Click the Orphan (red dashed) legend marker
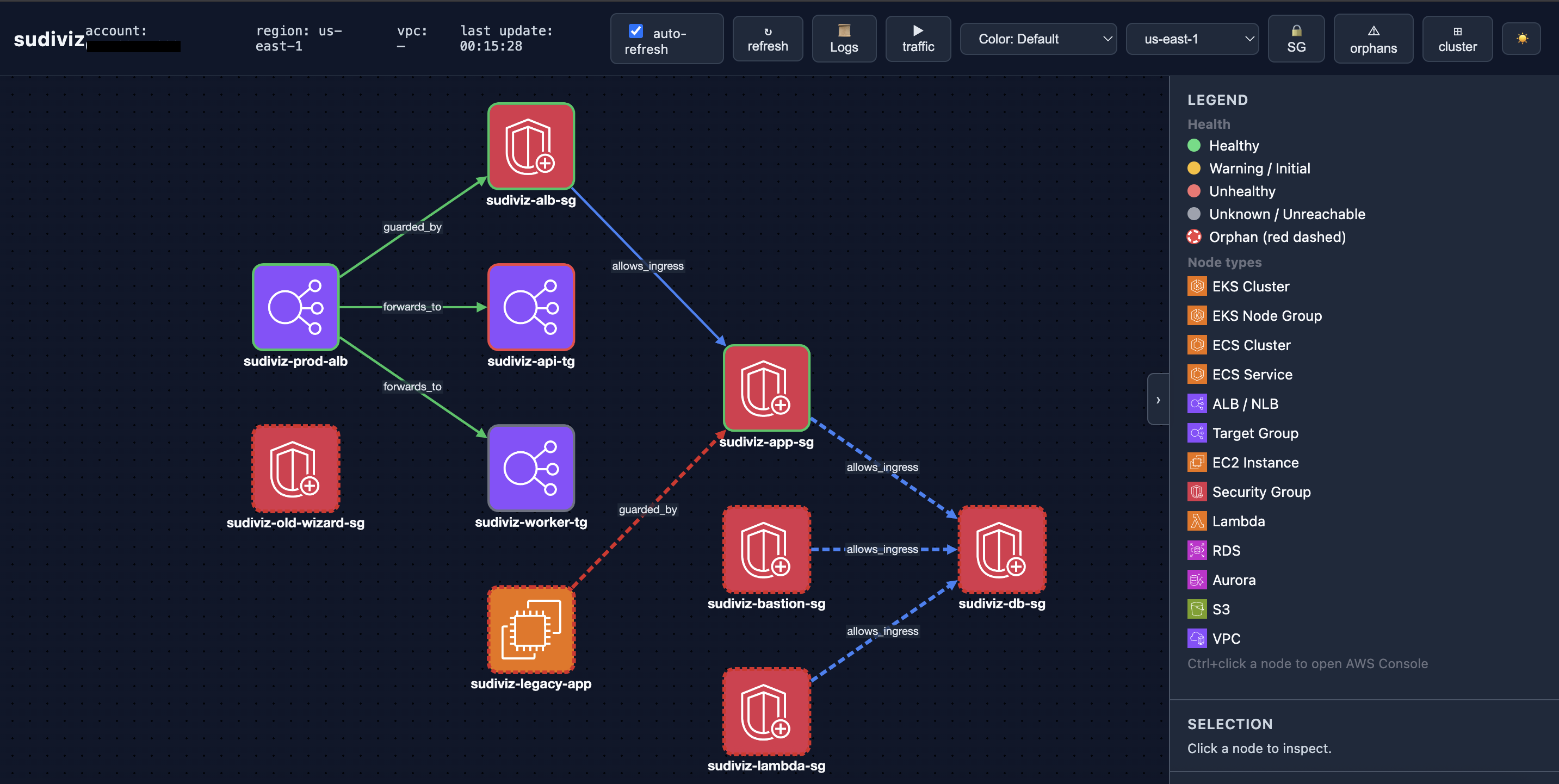Screen dimensions: 1559x784 pos(1193,237)
